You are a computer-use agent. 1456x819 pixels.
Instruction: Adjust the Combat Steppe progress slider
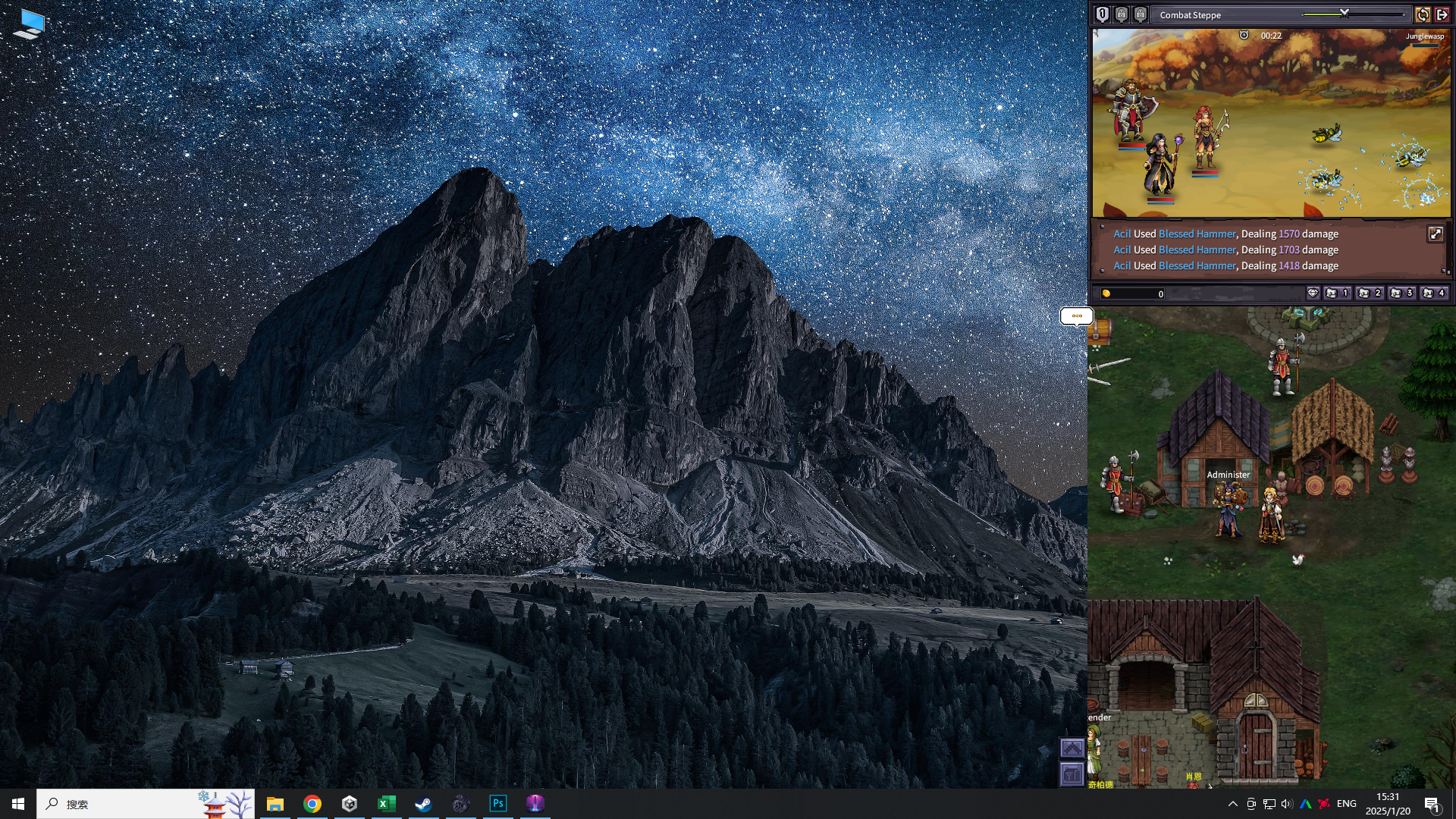[1344, 13]
